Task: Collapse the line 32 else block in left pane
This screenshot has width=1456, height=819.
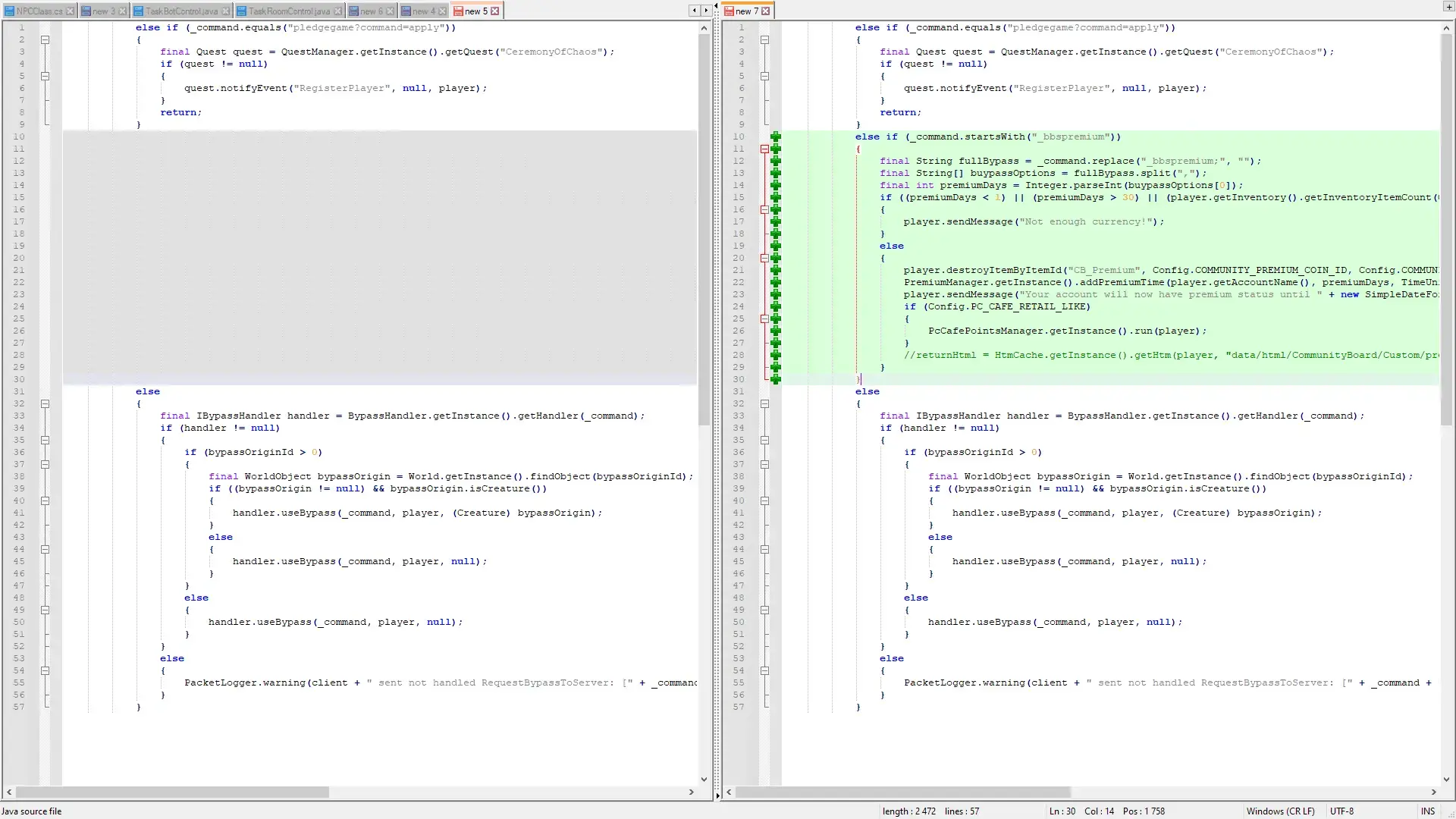Action: pyautogui.click(x=45, y=404)
